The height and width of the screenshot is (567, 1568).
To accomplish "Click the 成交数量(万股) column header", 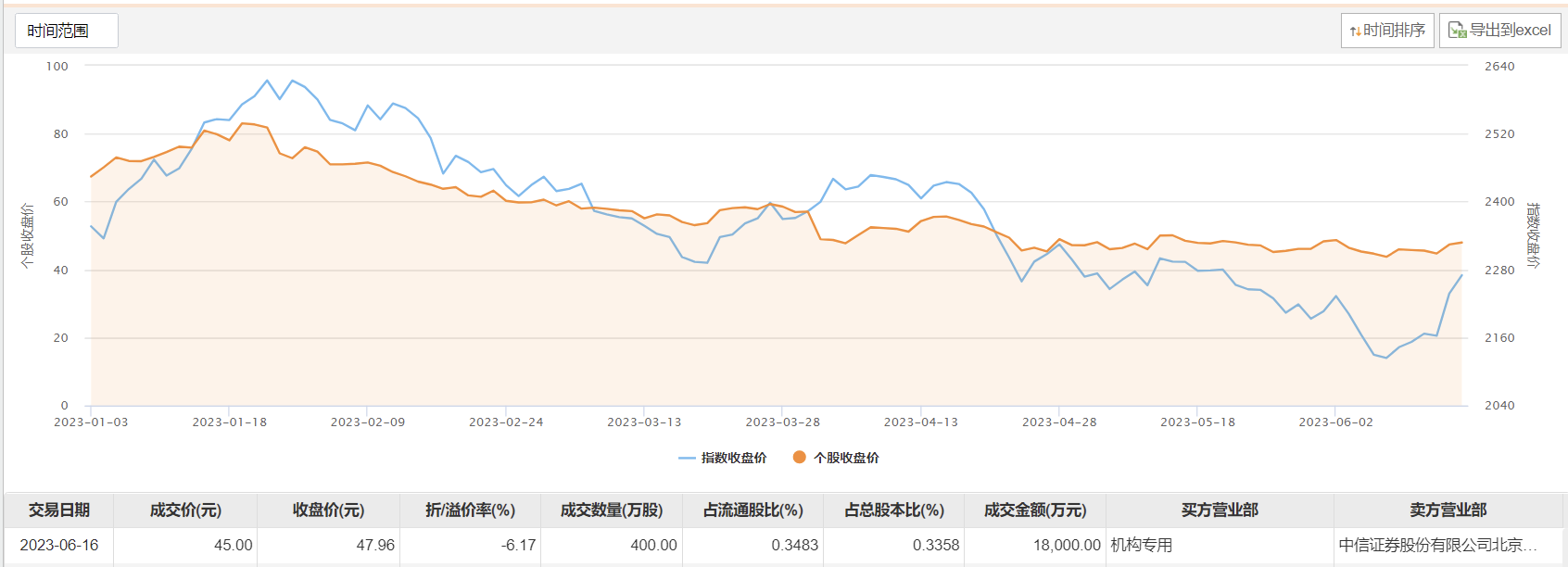I will [x=612, y=510].
